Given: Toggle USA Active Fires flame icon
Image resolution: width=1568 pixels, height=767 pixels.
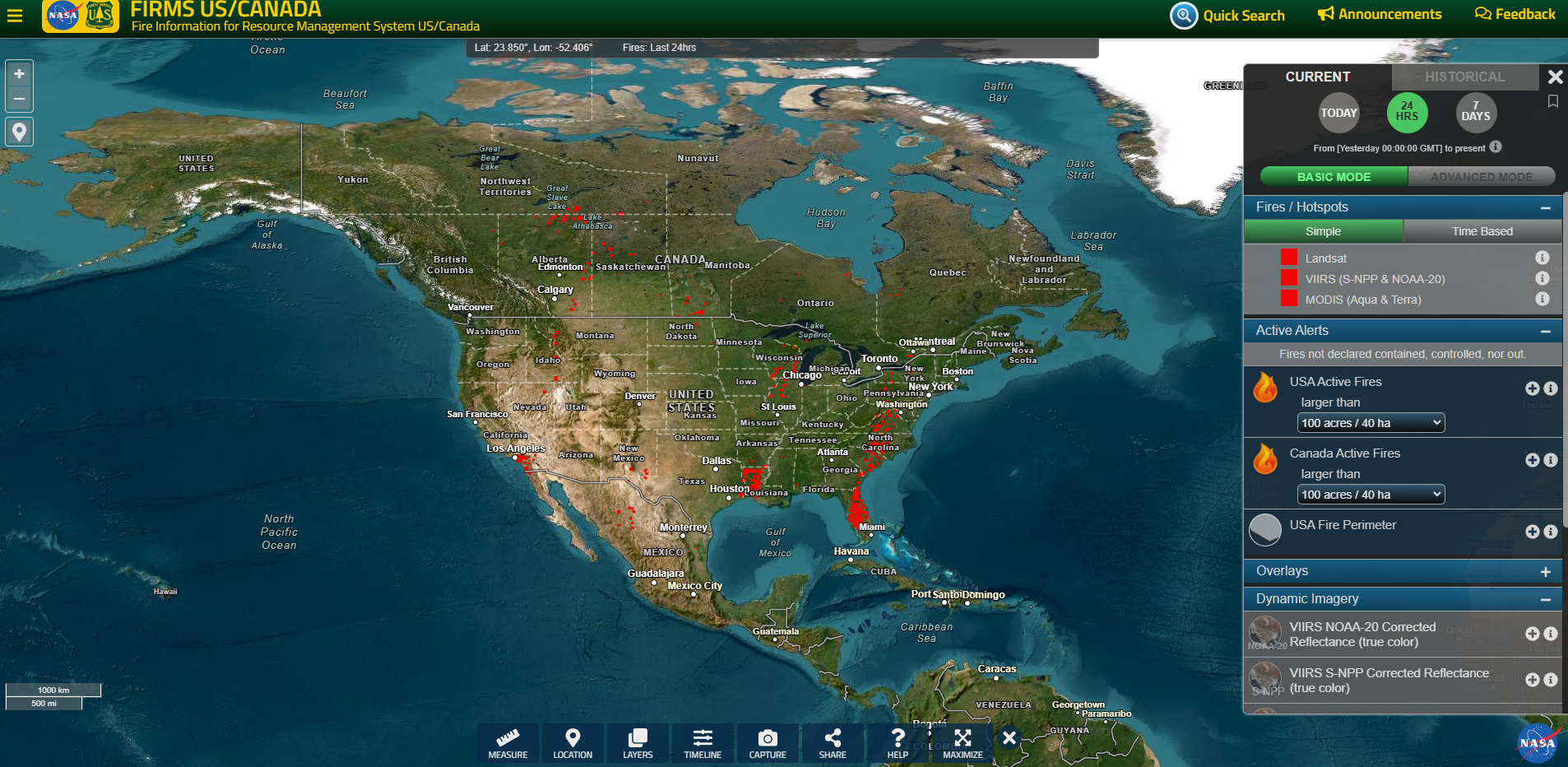Looking at the screenshot, I should (1265, 388).
